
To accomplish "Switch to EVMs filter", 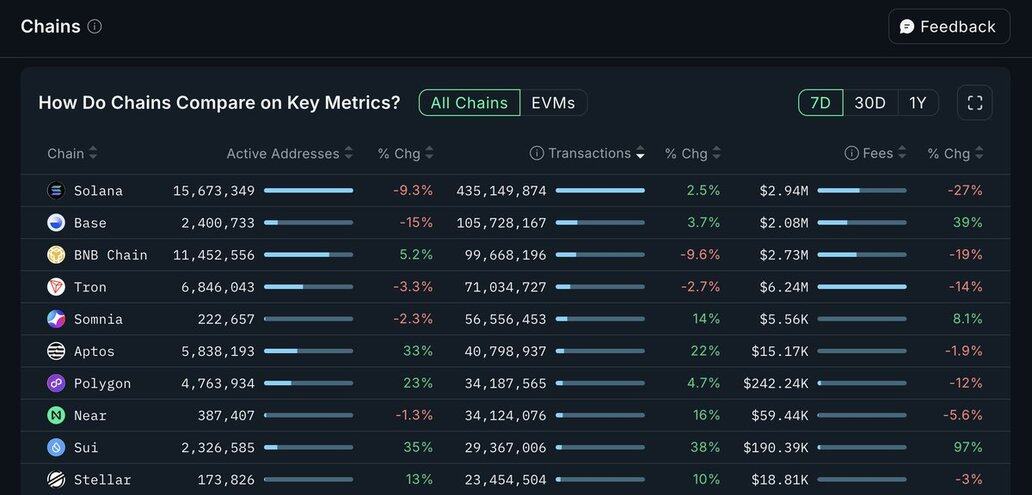I will click(553, 103).
